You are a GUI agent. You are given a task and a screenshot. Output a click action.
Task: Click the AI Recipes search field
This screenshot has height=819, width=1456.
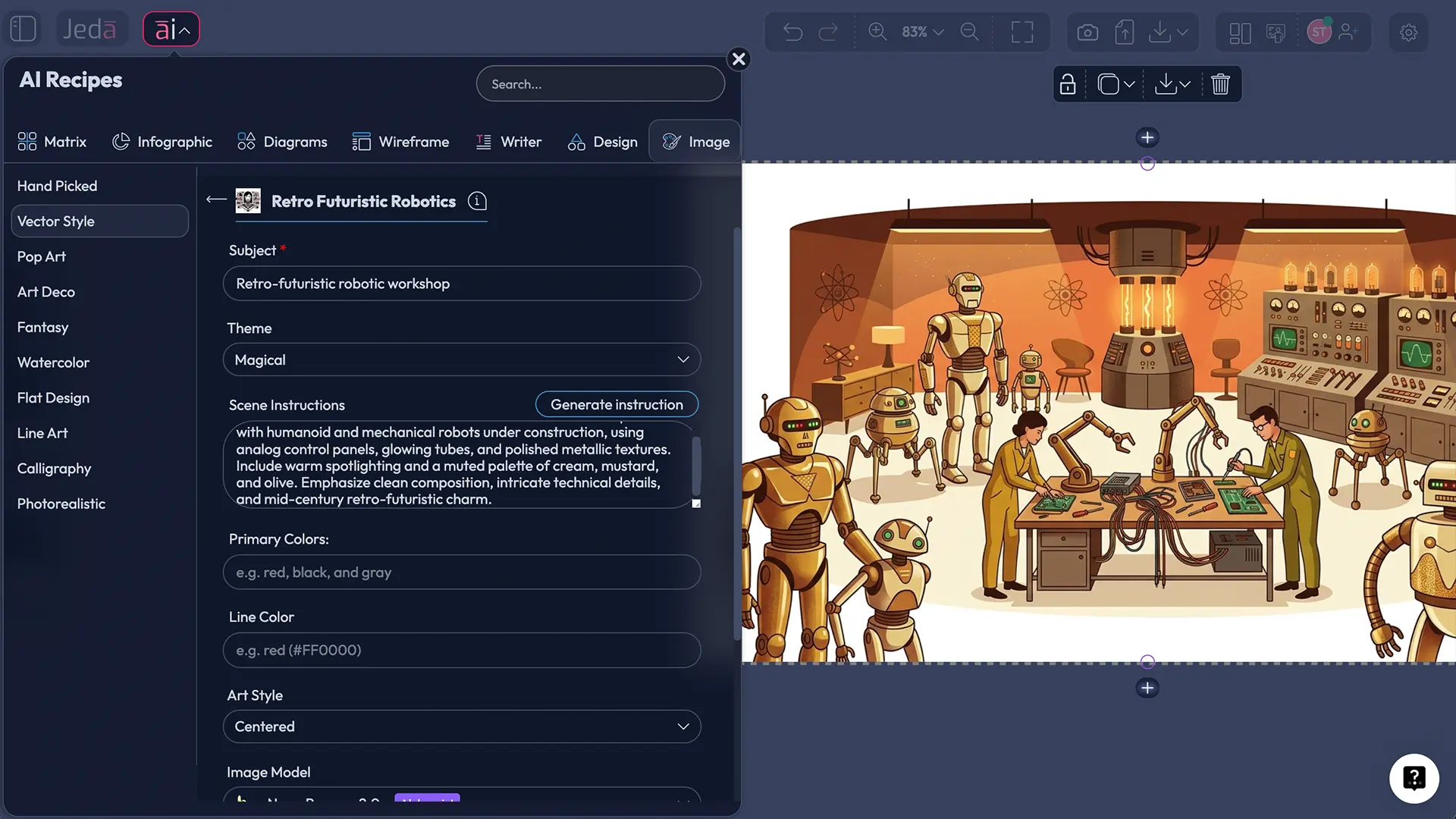[x=600, y=84]
